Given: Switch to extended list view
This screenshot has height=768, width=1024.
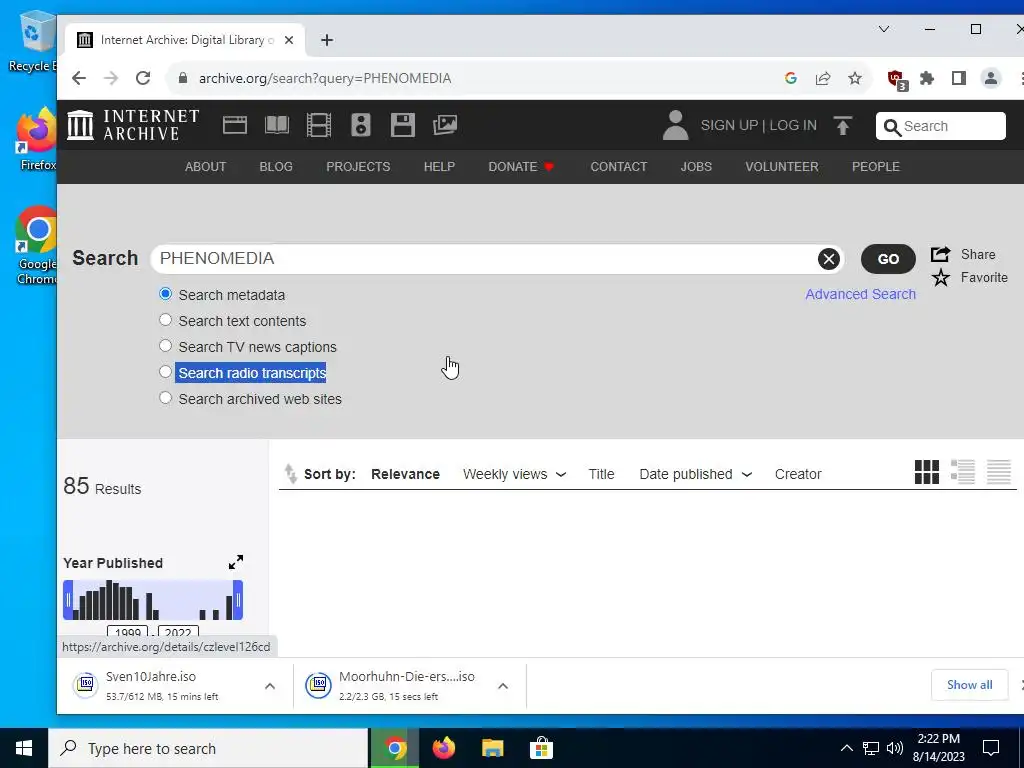Looking at the screenshot, I should pyautogui.click(x=963, y=472).
